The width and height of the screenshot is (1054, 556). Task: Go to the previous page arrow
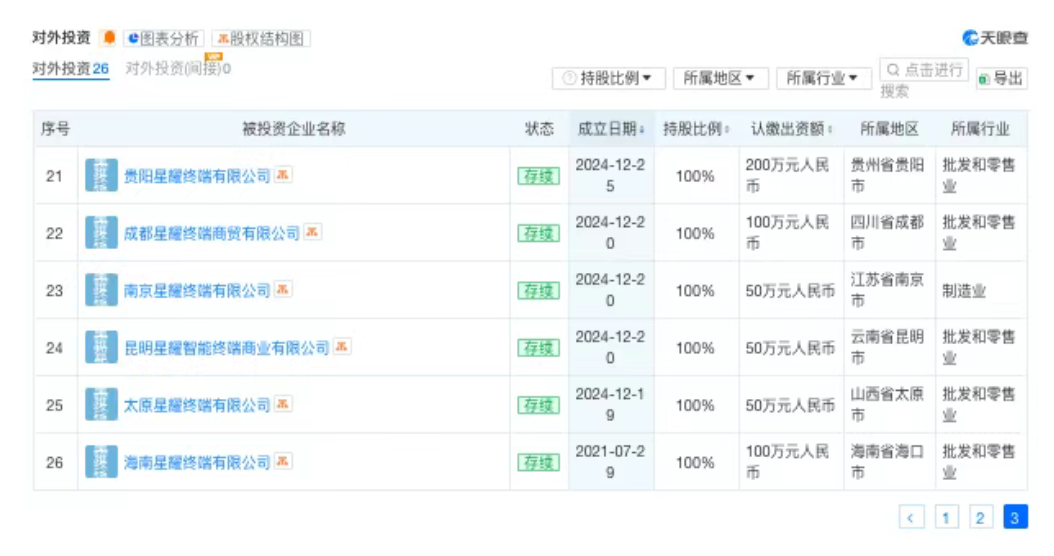coord(911,517)
